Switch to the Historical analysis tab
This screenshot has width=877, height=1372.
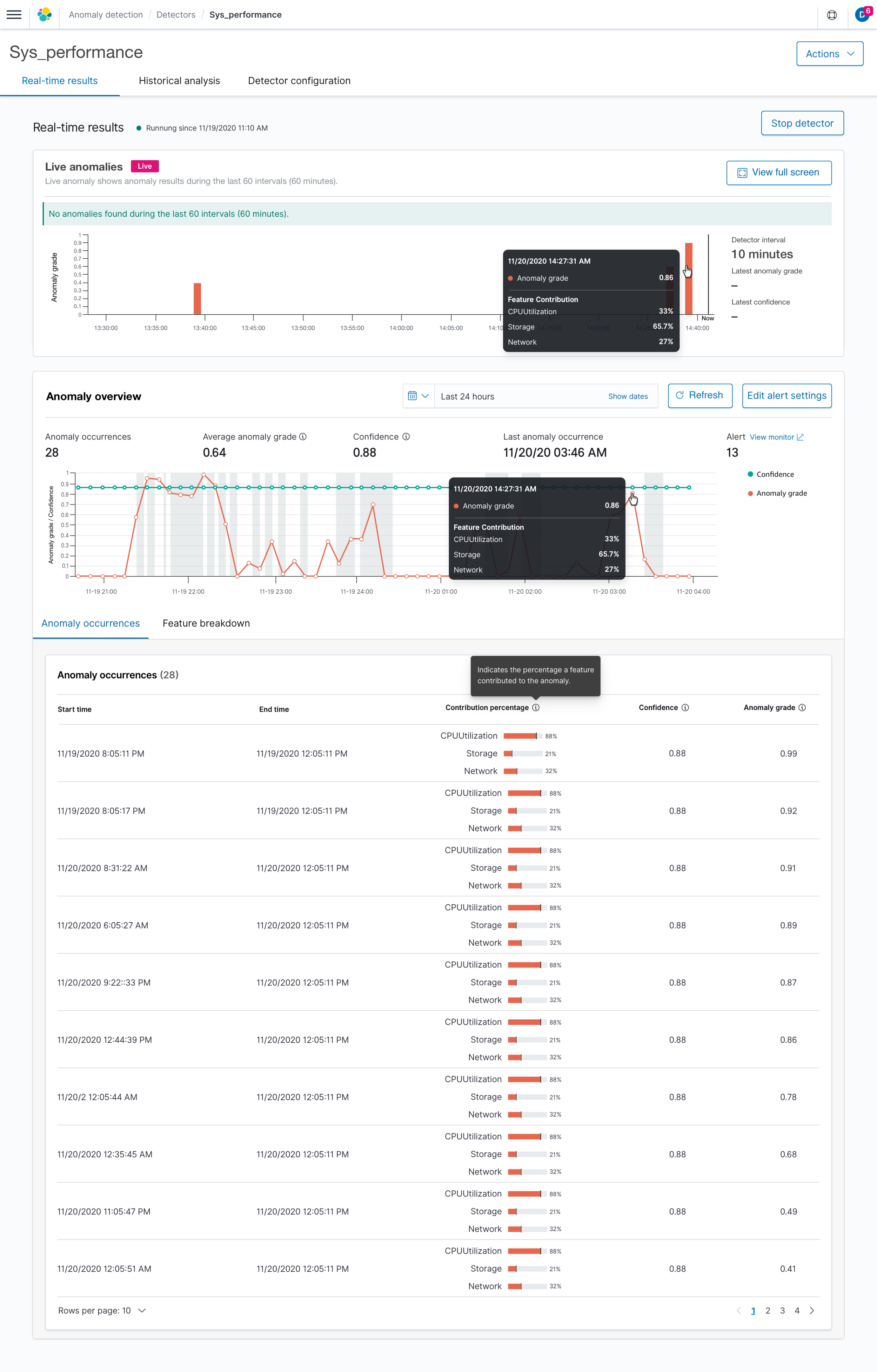coord(180,81)
